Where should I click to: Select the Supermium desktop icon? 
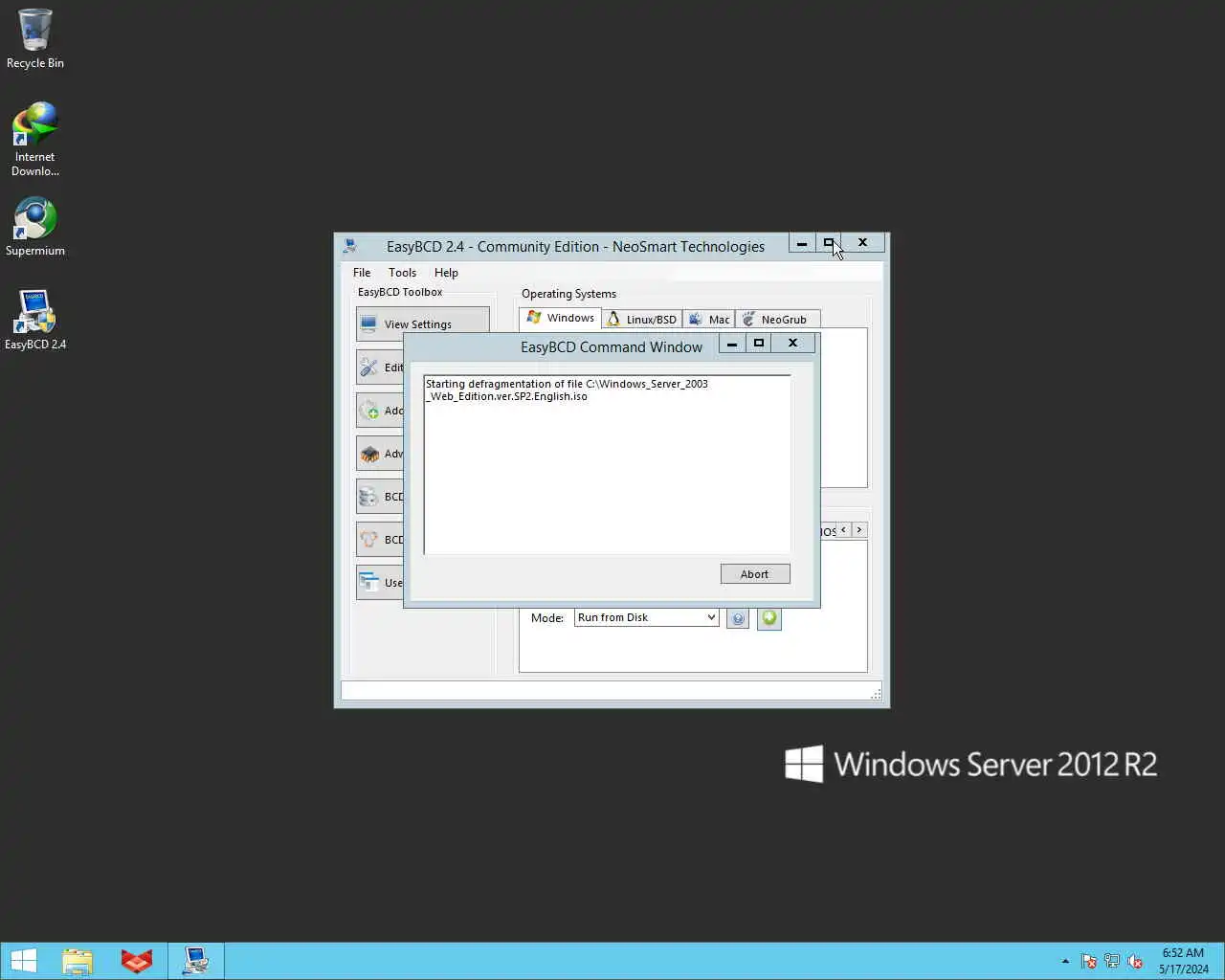click(x=35, y=227)
